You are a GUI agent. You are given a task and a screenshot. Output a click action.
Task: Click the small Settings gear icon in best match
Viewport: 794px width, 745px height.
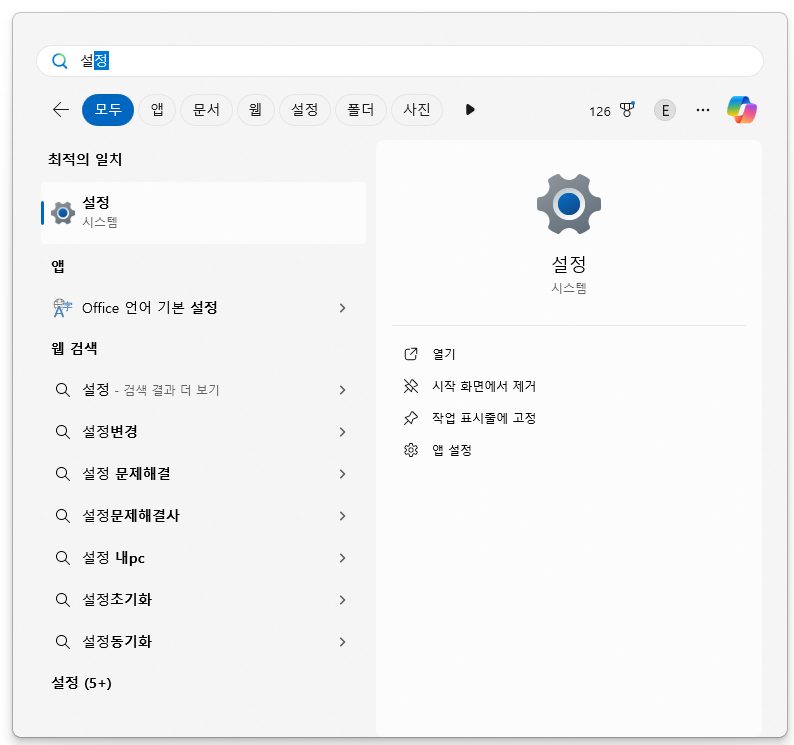point(63,213)
